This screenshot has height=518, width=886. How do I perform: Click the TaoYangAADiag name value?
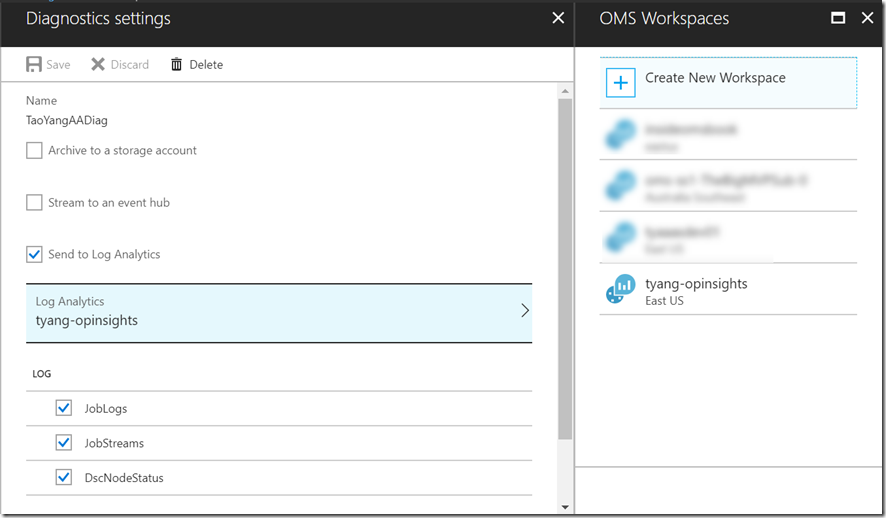(67, 120)
